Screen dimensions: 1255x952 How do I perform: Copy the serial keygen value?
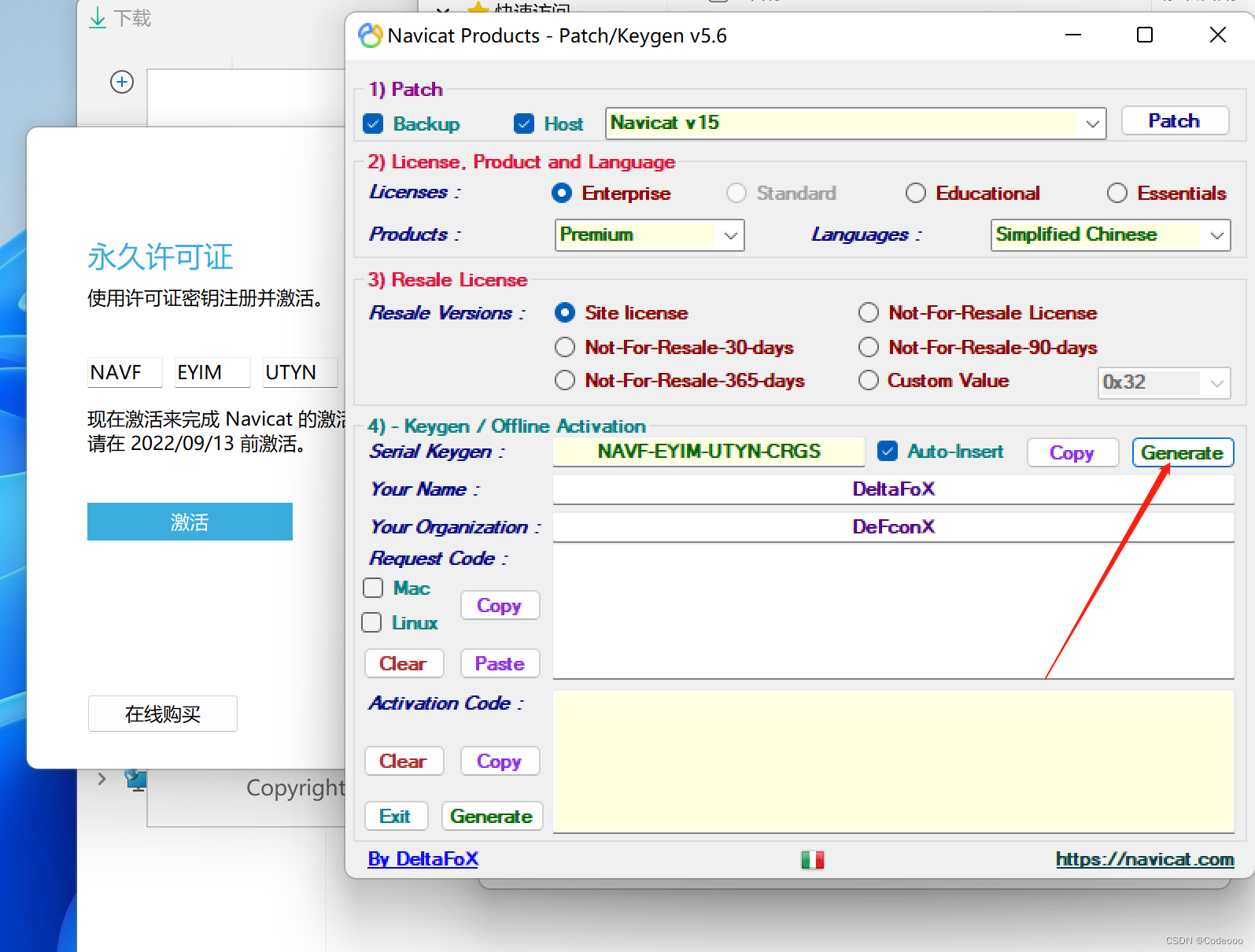pos(1072,452)
